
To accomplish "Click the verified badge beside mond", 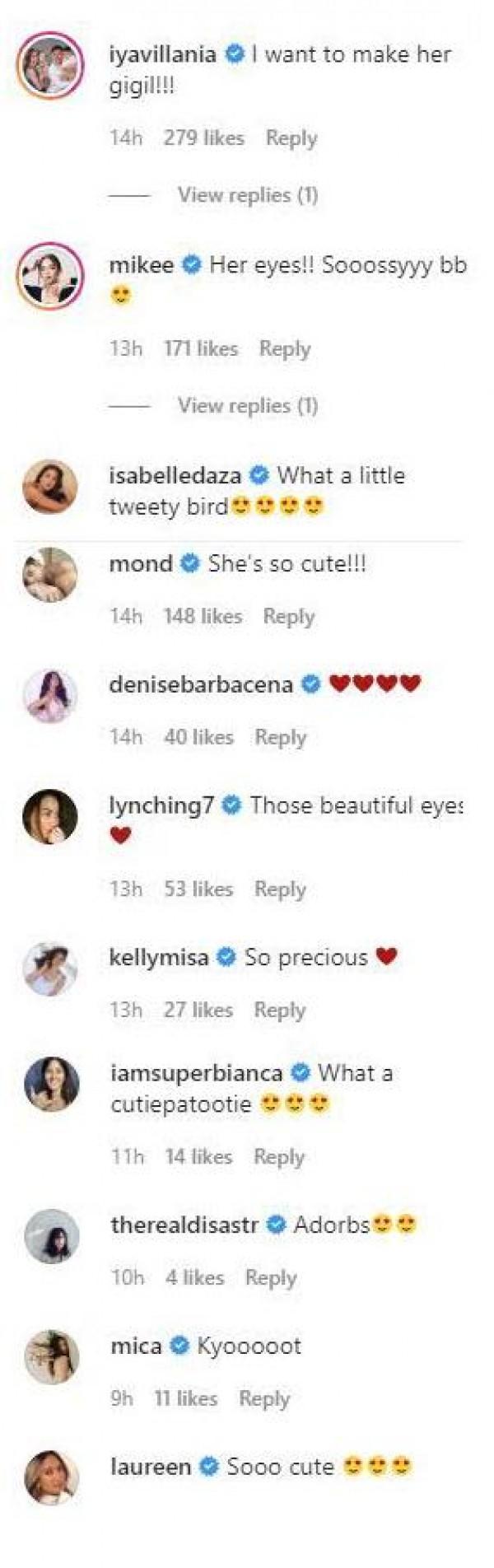I will [x=189, y=564].
